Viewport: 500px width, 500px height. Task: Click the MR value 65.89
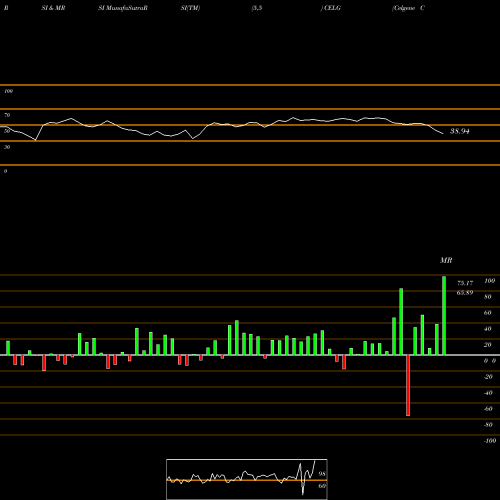pos(465,293)
